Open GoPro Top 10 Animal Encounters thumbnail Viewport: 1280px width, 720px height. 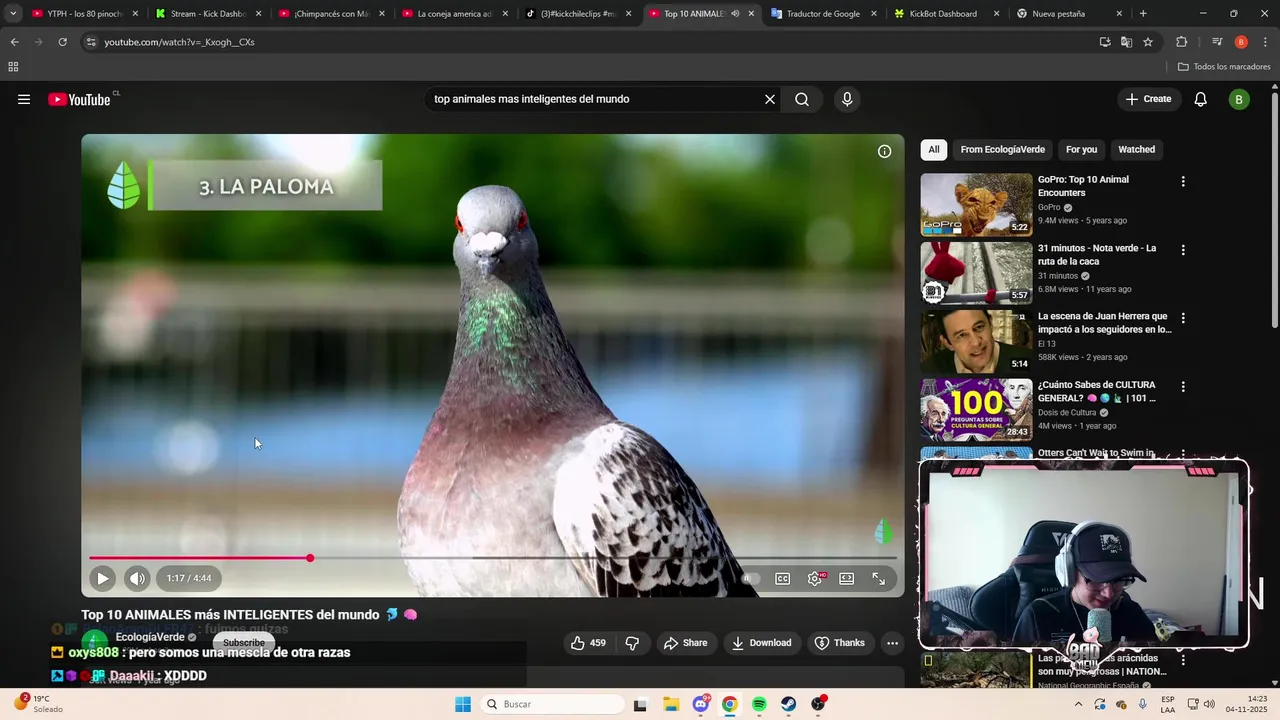(976, 205)
